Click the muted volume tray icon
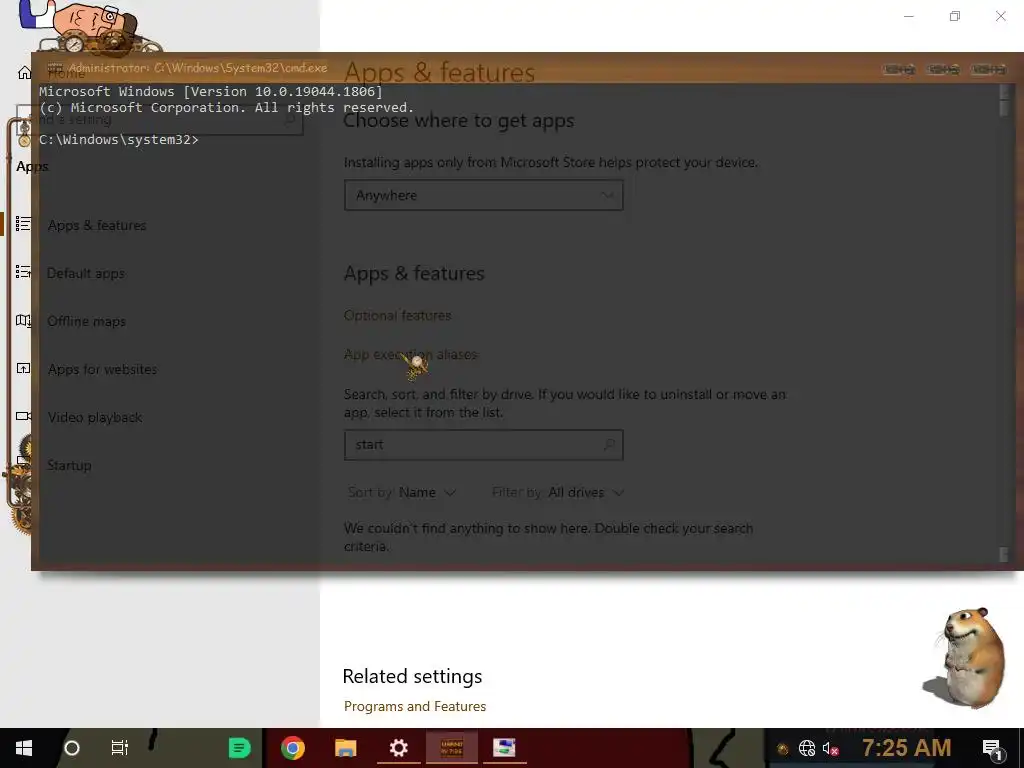Screen dimensions: 1024x768 coord(830,748)
